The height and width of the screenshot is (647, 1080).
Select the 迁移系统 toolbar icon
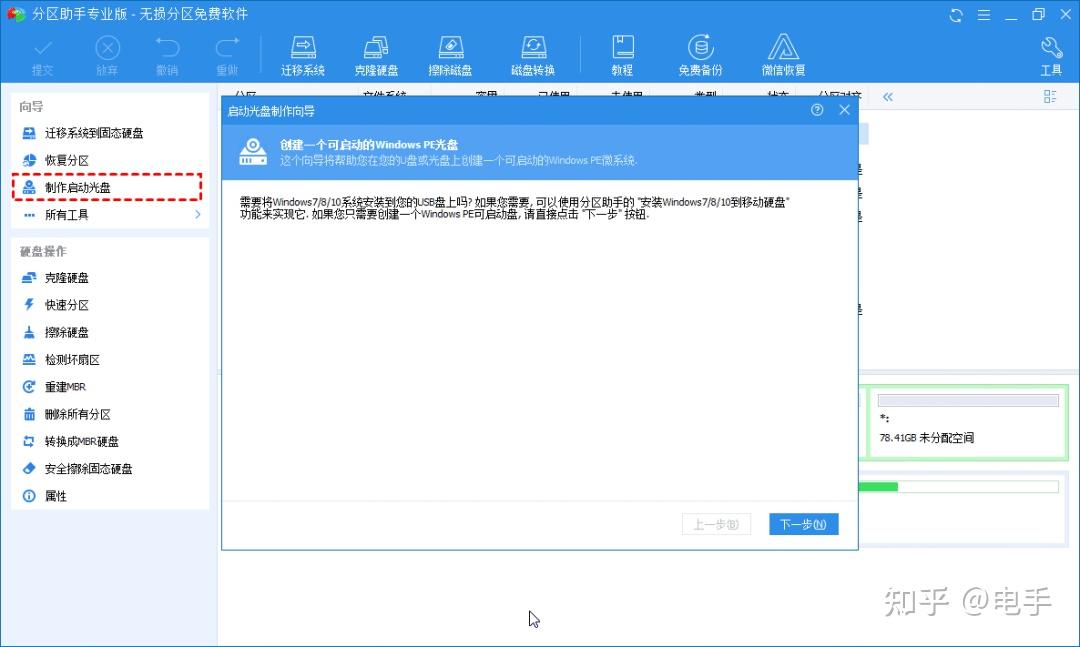coord(302,54)
